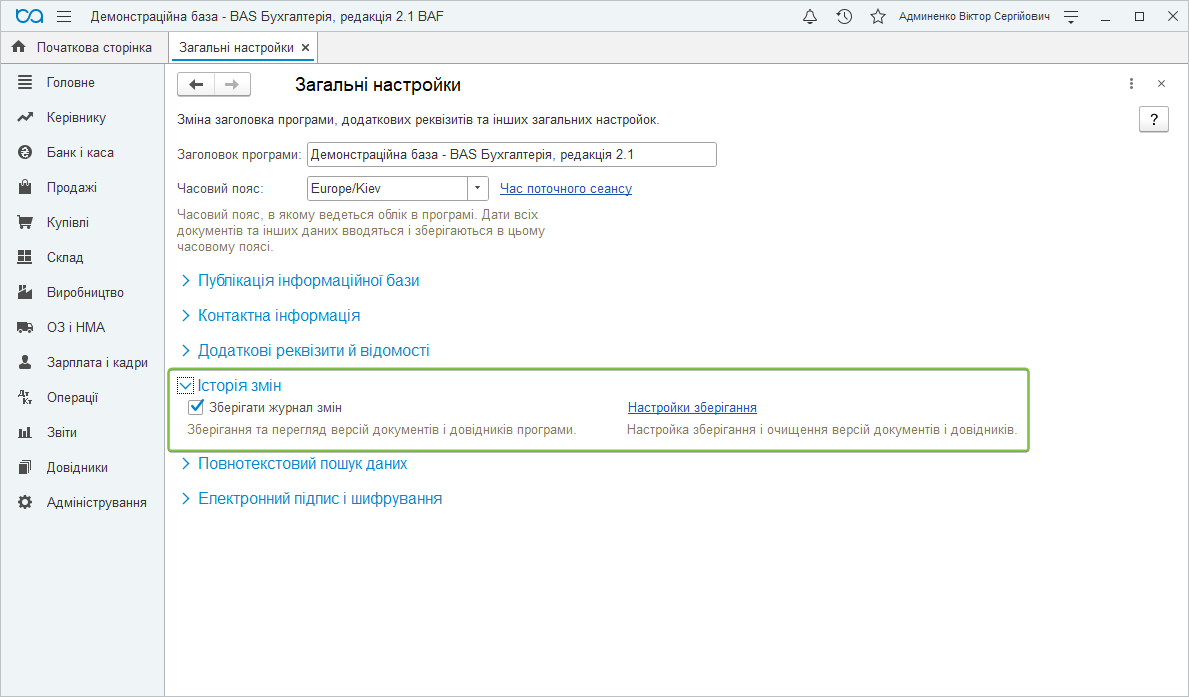Expand Електронний підпис і шифрування section
The height and width of the screenshot is (697, 1189).
coord(319,498)
